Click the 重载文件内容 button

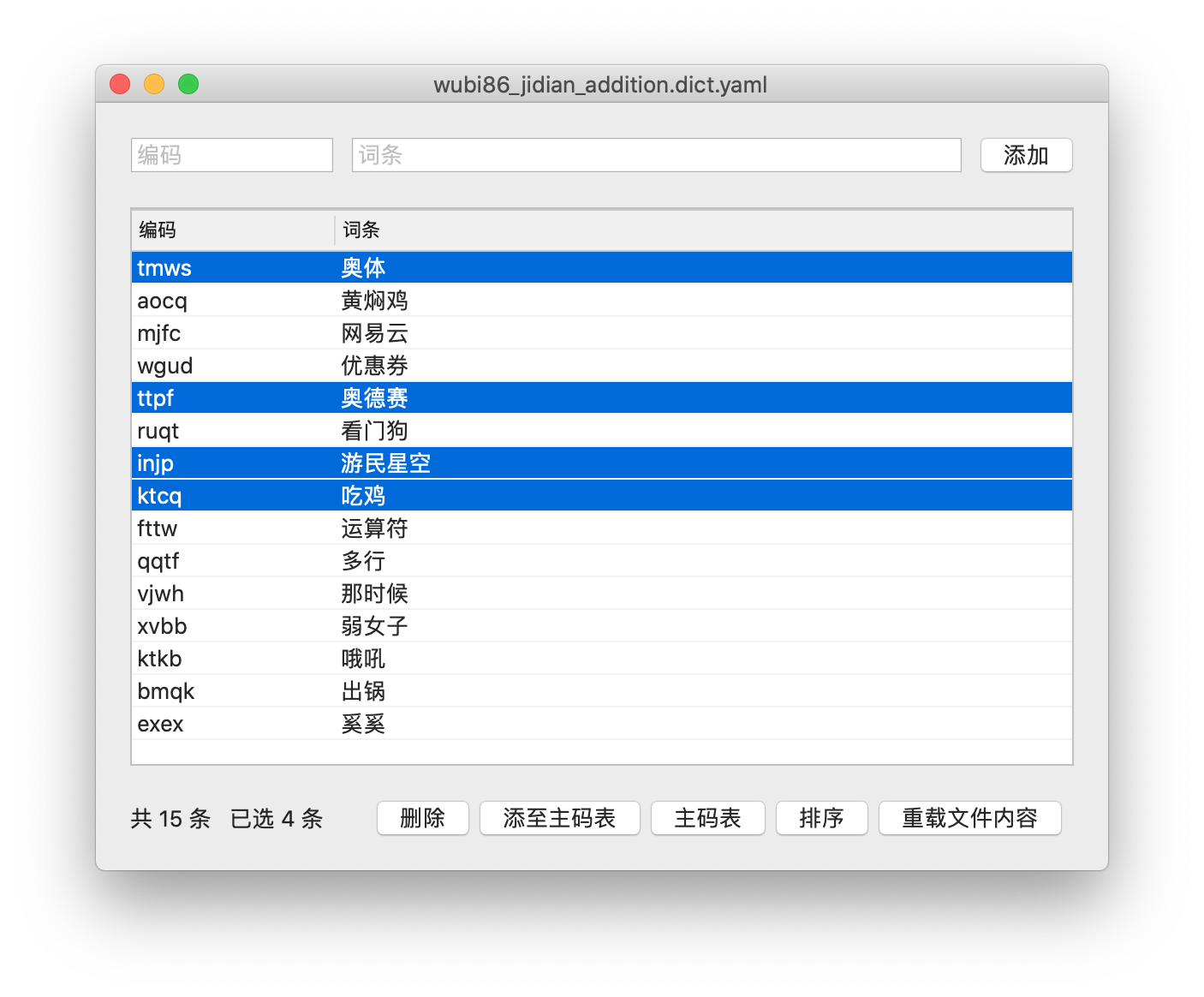tap(969, 818)
